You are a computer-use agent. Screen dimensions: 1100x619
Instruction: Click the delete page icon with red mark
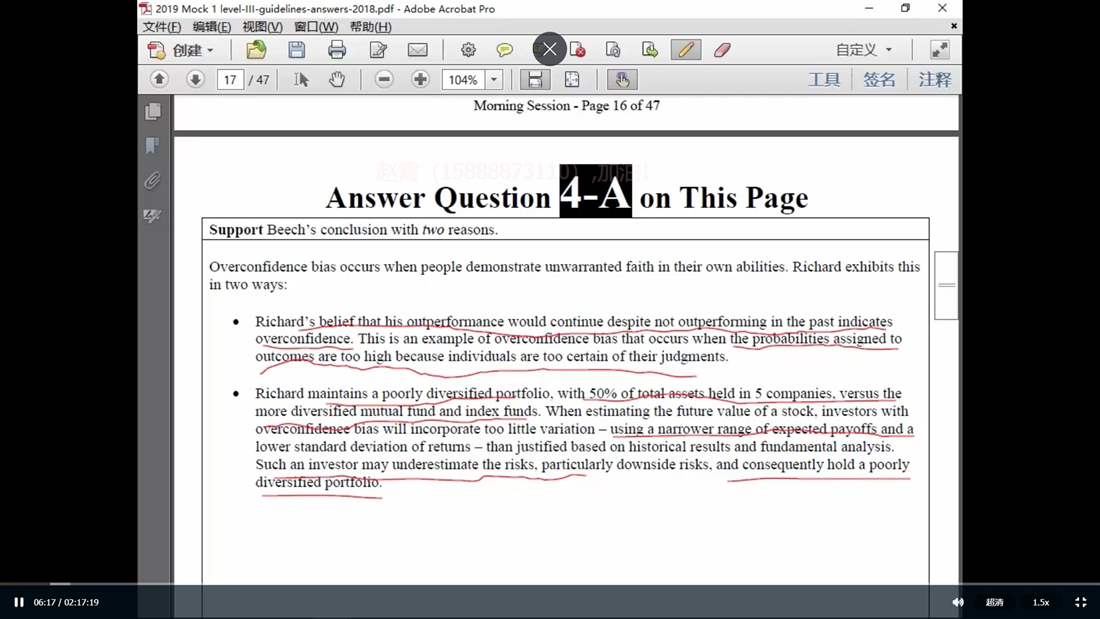pyautogui.click(x=577, y=50)
